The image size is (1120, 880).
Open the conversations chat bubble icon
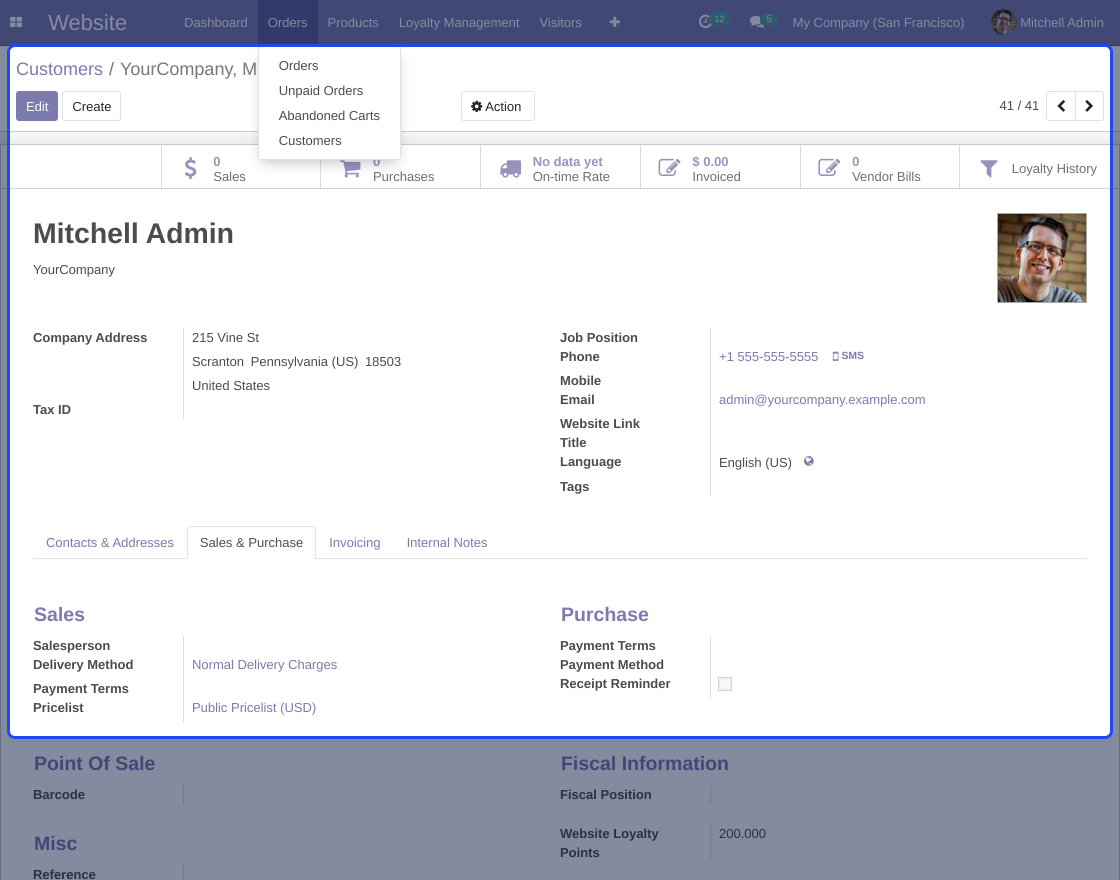tap(756, 22)
